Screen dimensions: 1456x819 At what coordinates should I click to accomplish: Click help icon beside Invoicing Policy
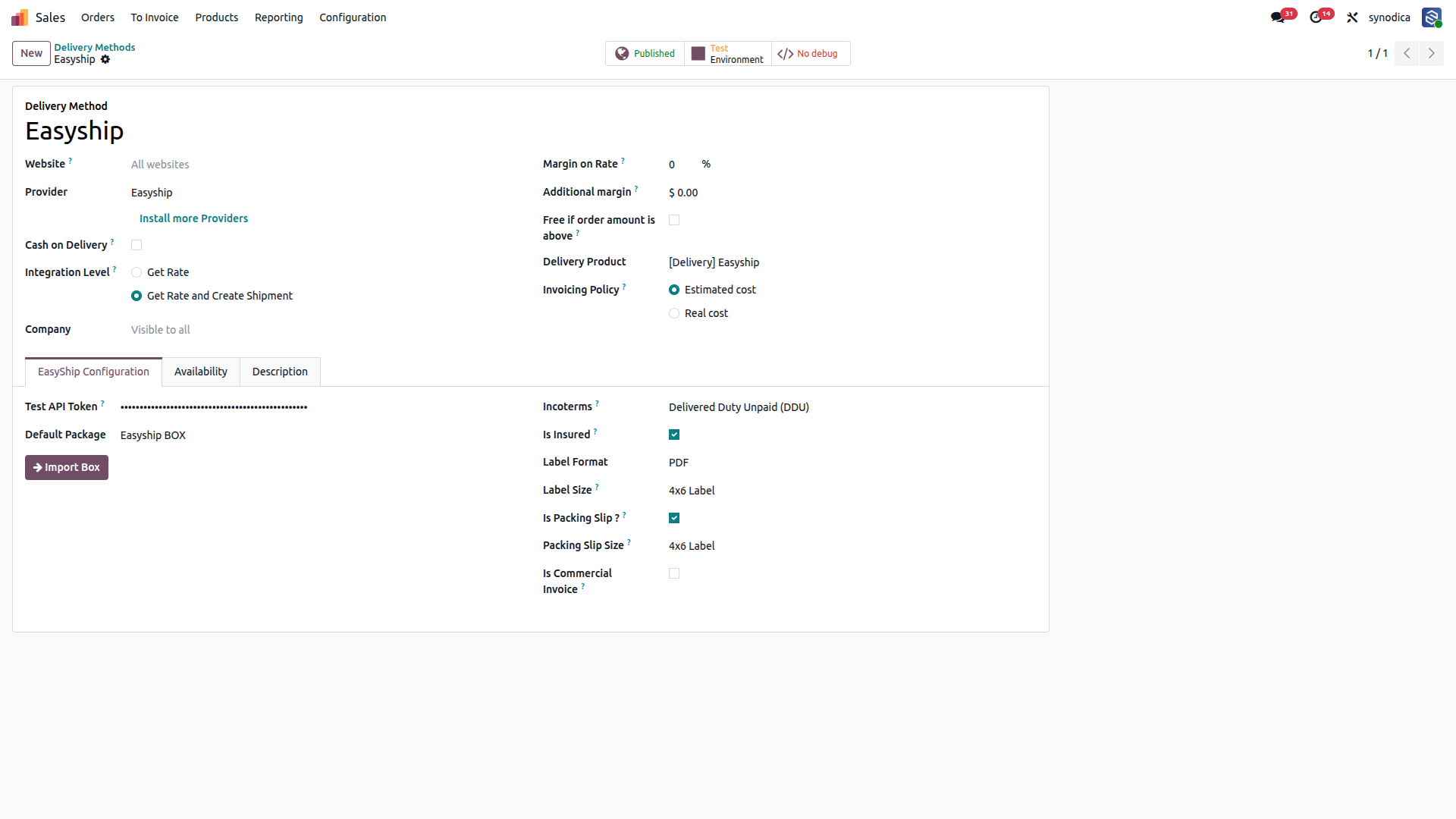tap(624, 287)
